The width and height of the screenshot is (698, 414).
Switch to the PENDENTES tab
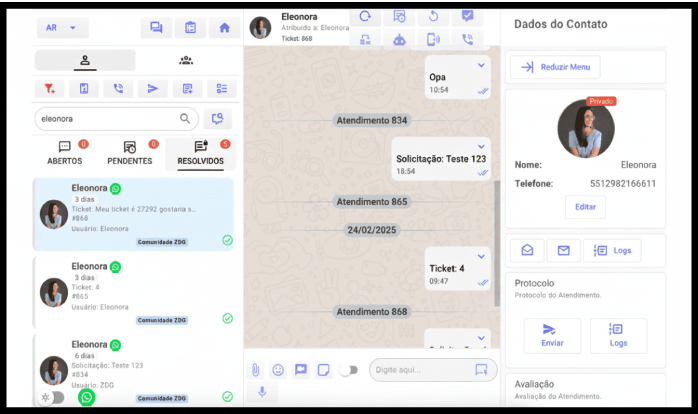click(130, 153)
